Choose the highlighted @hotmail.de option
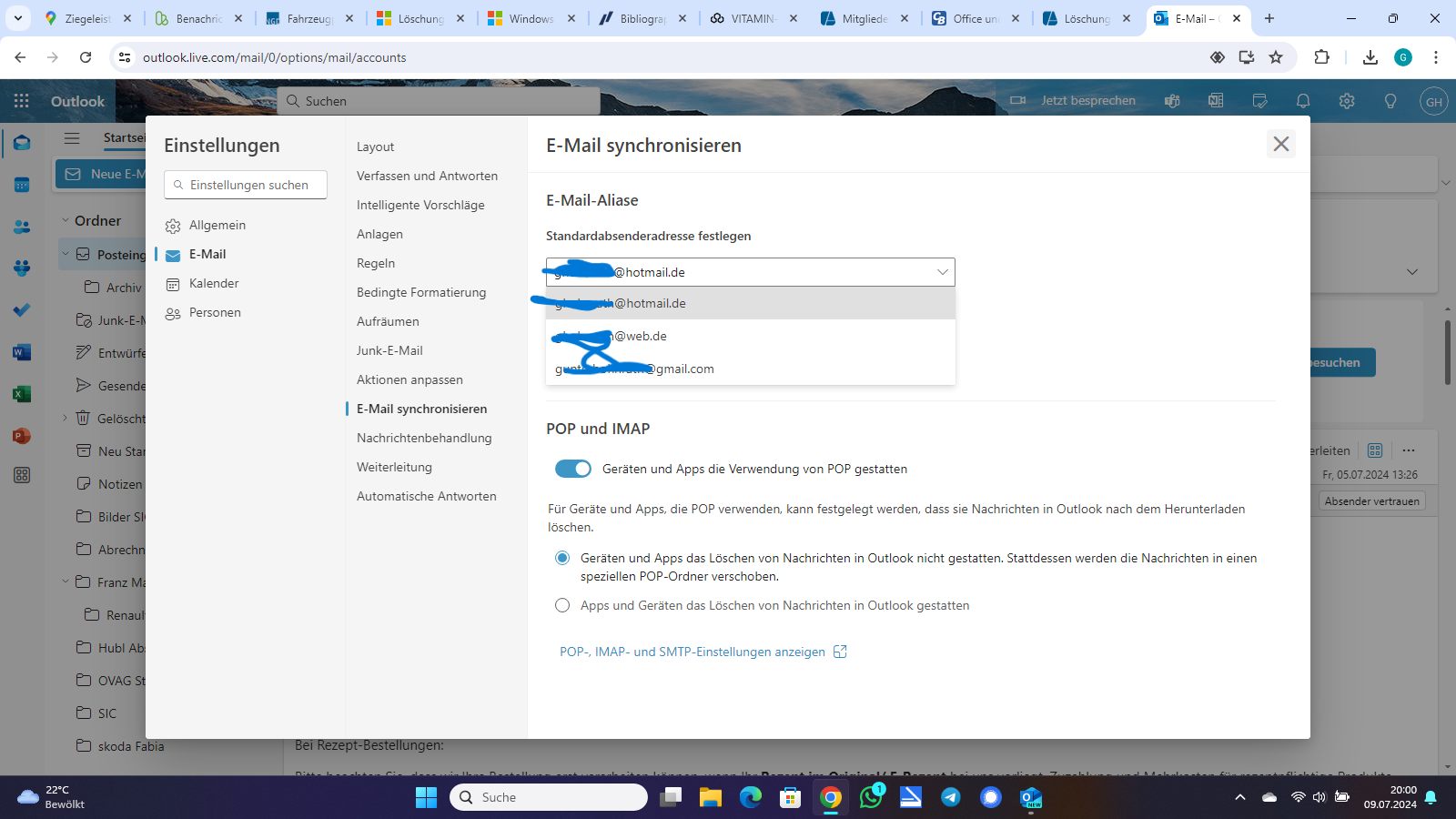1456x819 pixels. click(x=751, y=303)
